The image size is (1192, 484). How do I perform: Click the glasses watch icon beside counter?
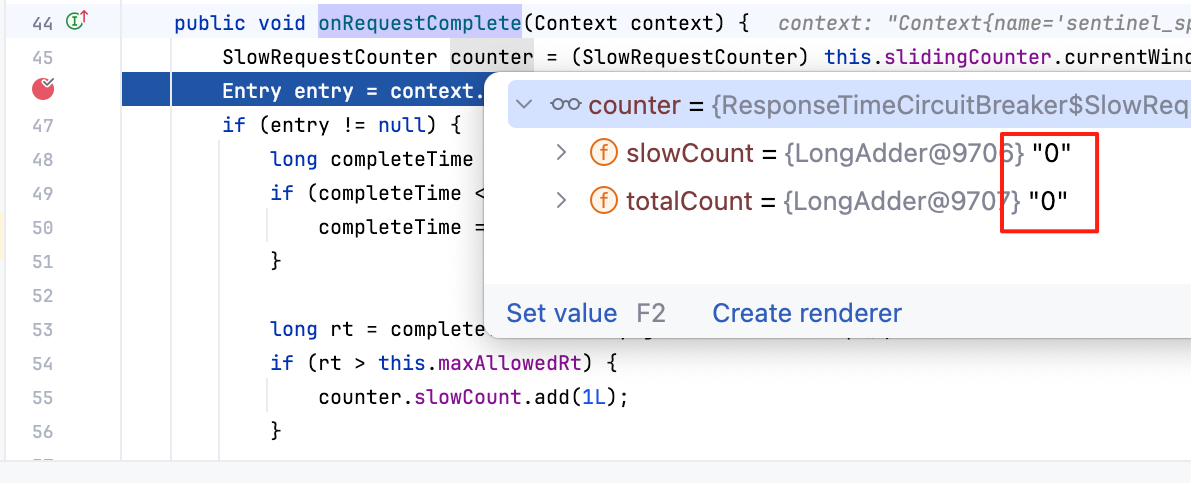(x=565, y=104)
